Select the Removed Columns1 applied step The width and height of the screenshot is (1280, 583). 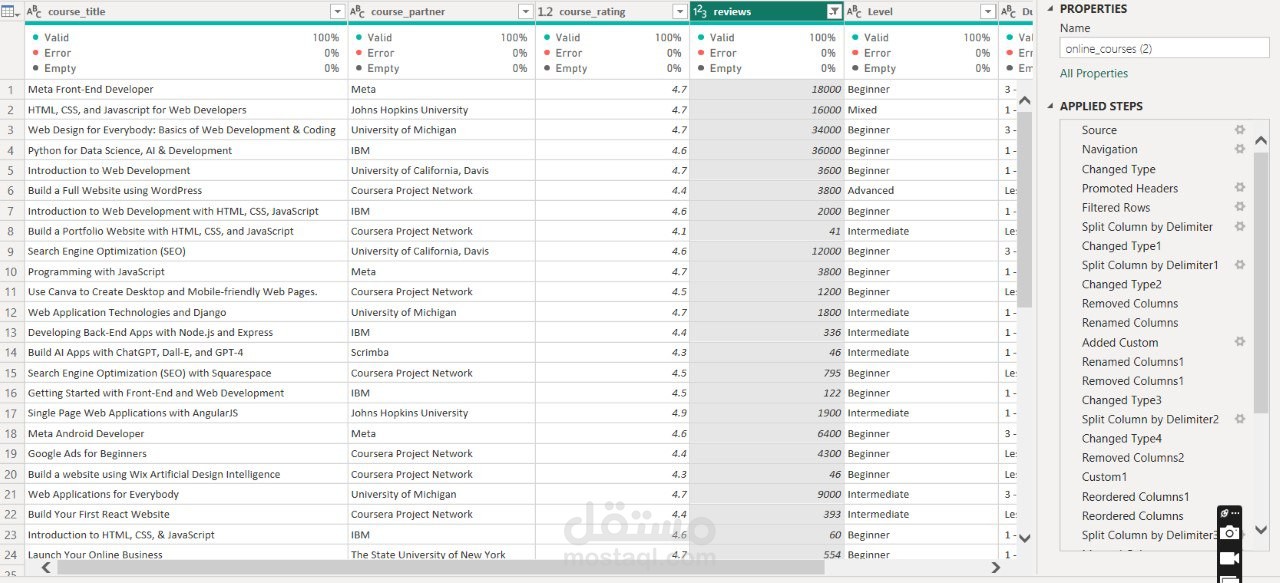pyautogui.click(x=1133, y=381)
